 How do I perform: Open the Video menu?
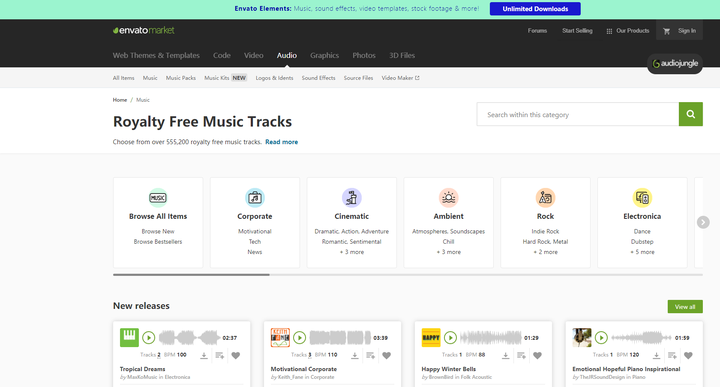click(253, 55)
